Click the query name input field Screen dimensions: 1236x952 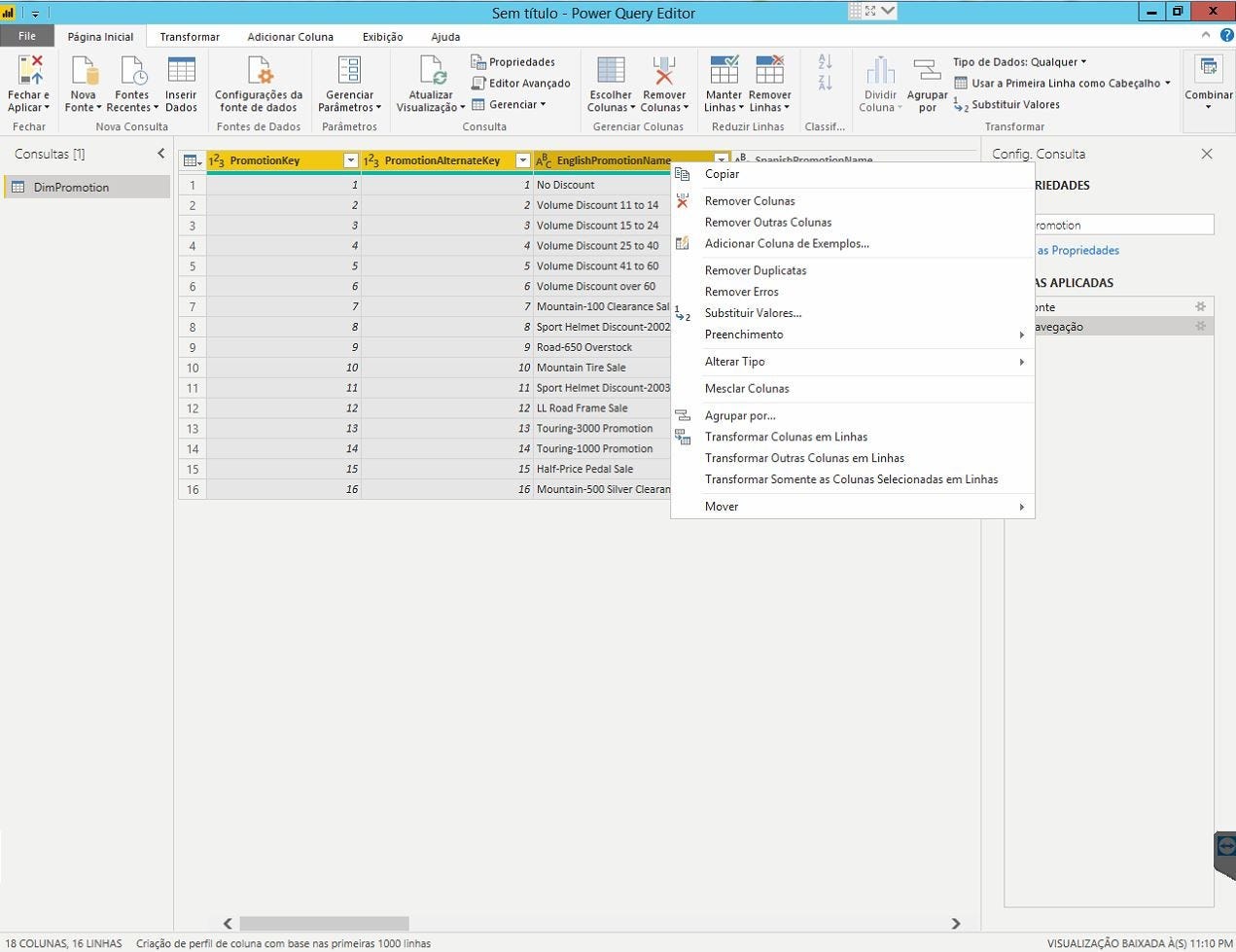[1124, 225]
